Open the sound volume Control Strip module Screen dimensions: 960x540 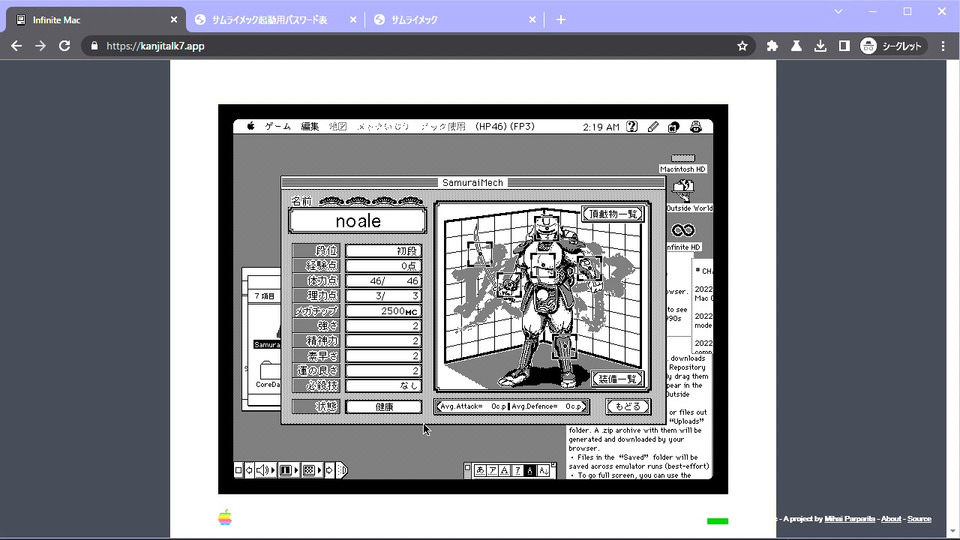point(264,470)
